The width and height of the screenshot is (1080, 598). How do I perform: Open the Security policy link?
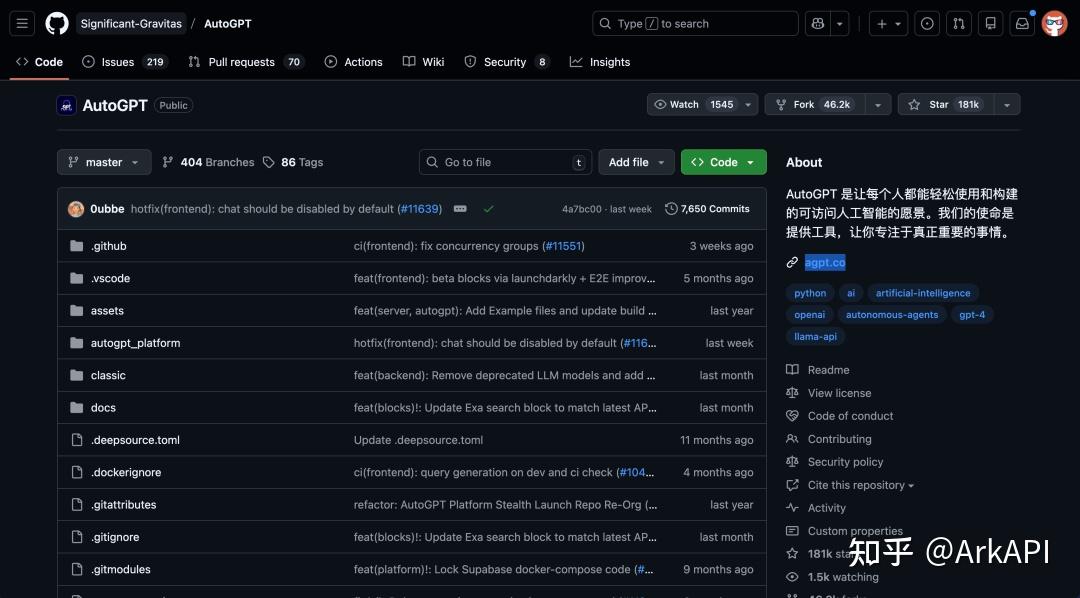click(845, 462)
